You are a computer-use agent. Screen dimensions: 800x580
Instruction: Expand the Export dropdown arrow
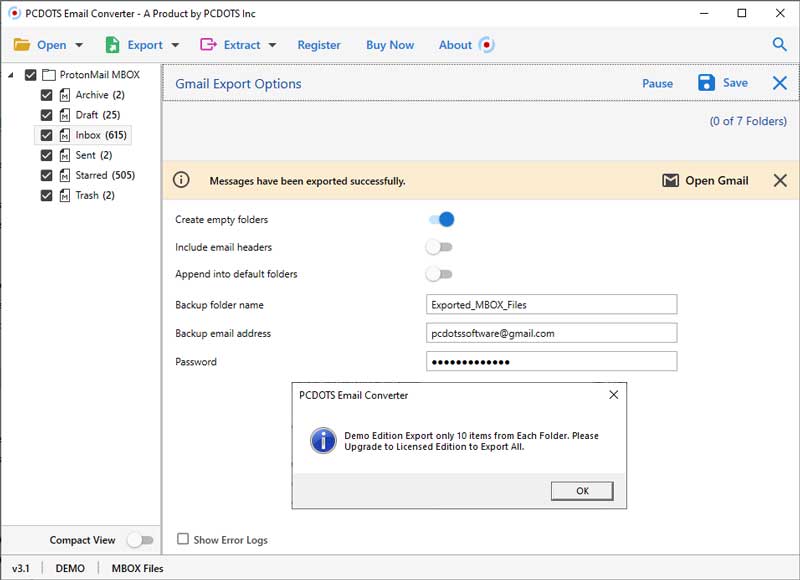coord(175,45)
